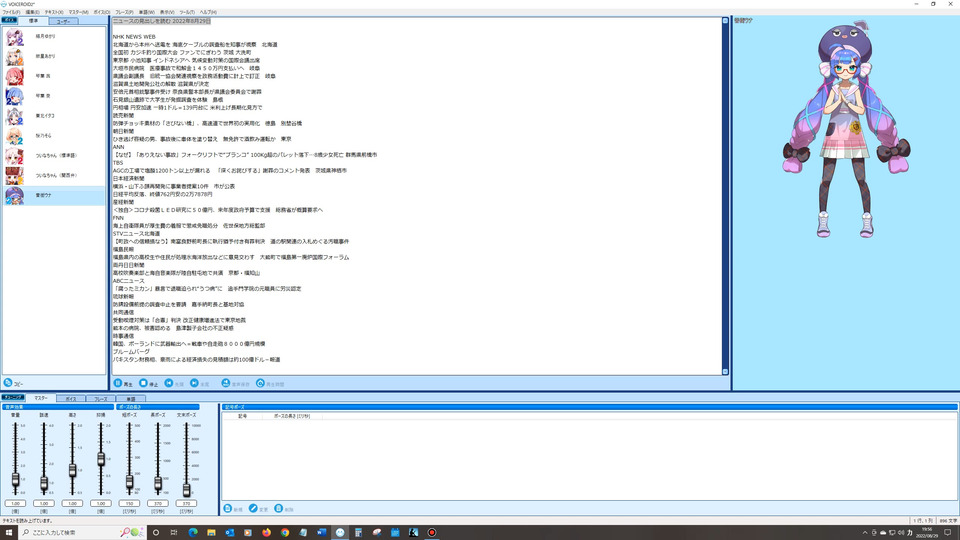Viewport: 960px width, 540px height.
Task: Open the テキスト(X) menu
Action: coord(54,12)
